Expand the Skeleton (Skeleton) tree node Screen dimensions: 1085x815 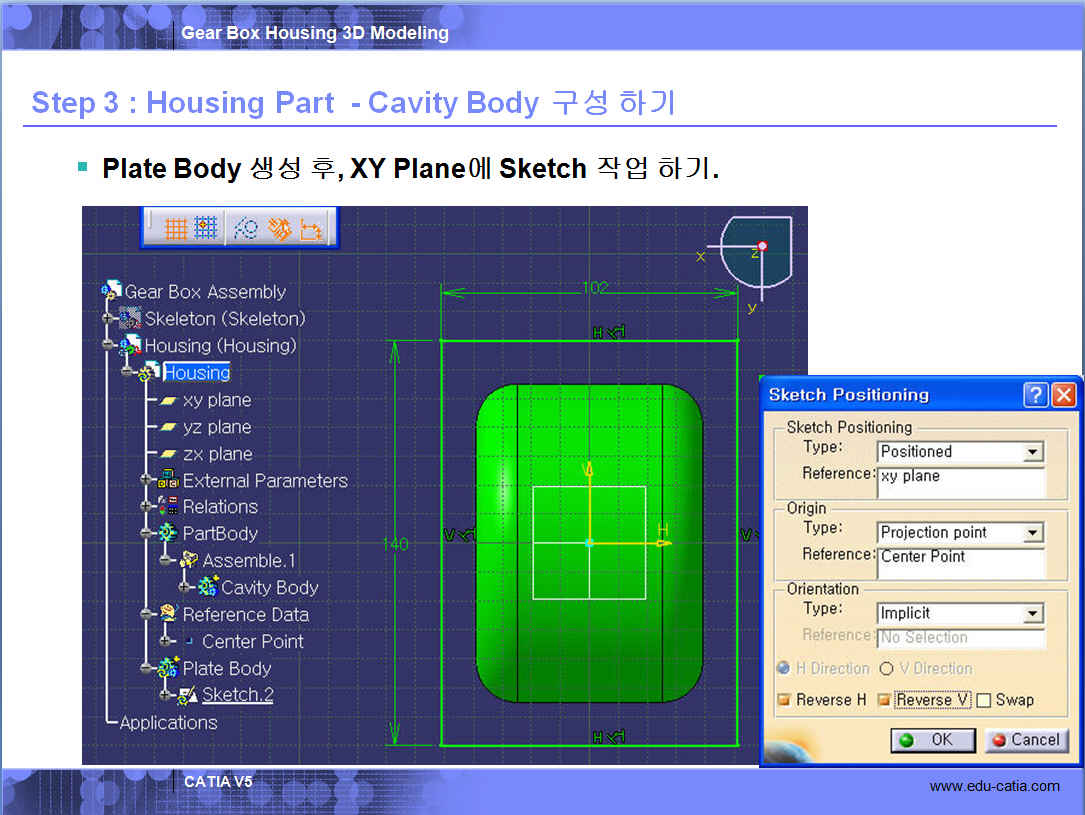coord(109,319)
